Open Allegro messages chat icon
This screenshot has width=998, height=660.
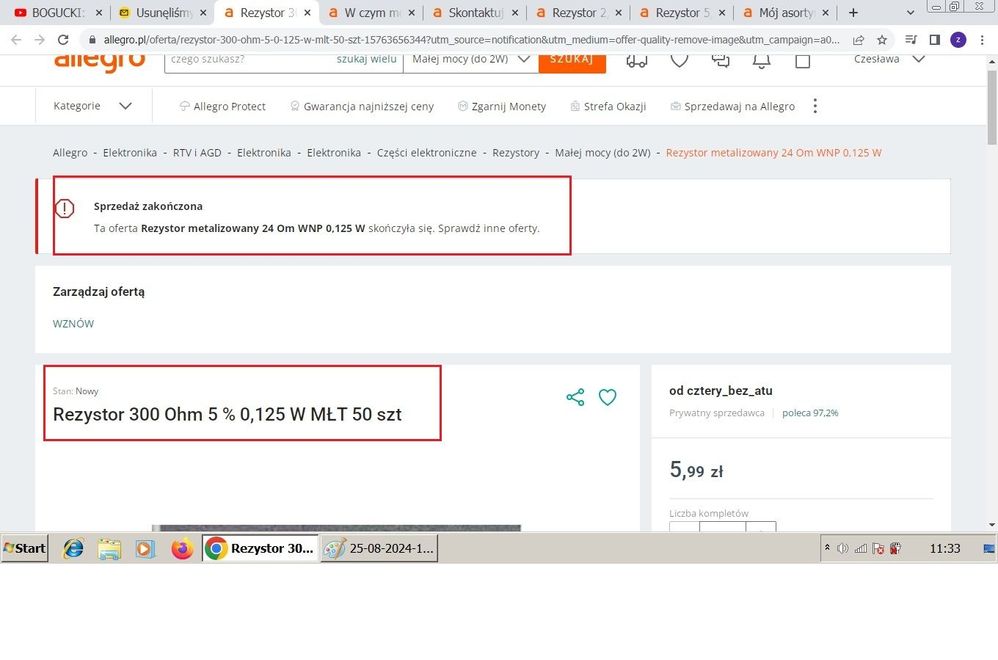pos(720,61)
